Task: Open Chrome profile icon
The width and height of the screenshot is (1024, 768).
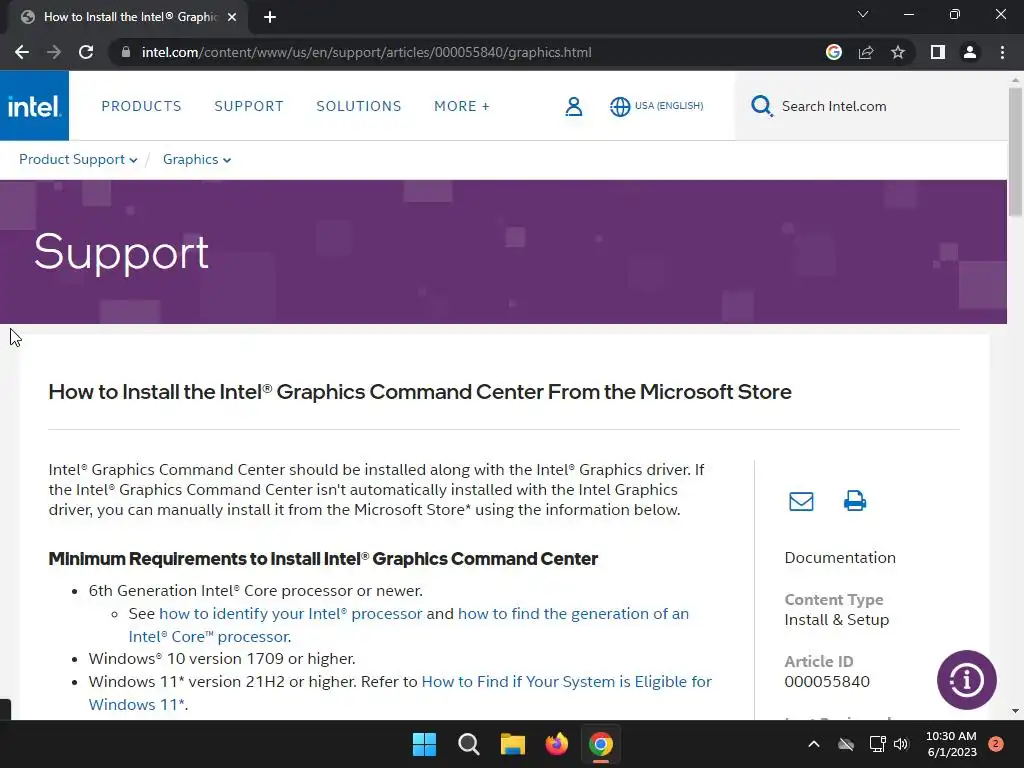Action: [x=970, y=52]
